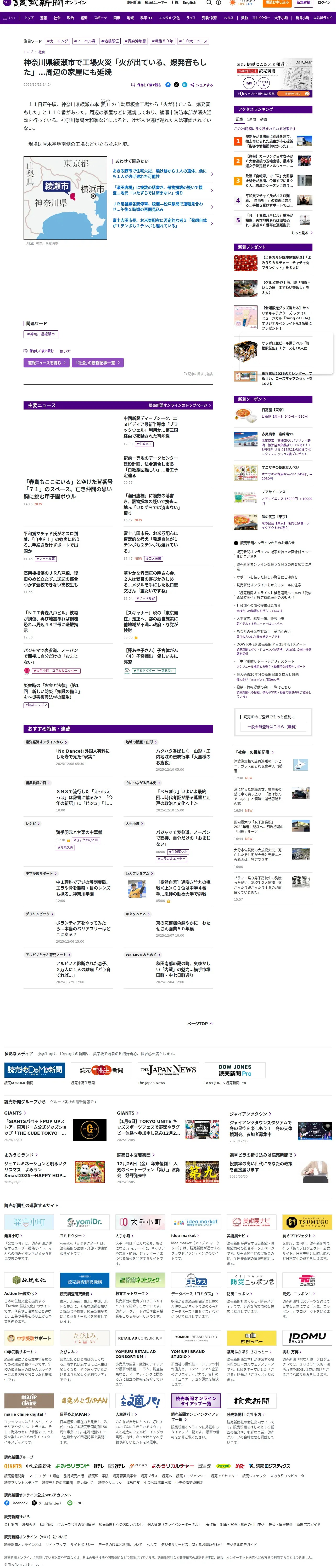Share the article on X
Image resolution: width=336 pixels, height=1568 pixels.
pos(176,85)
